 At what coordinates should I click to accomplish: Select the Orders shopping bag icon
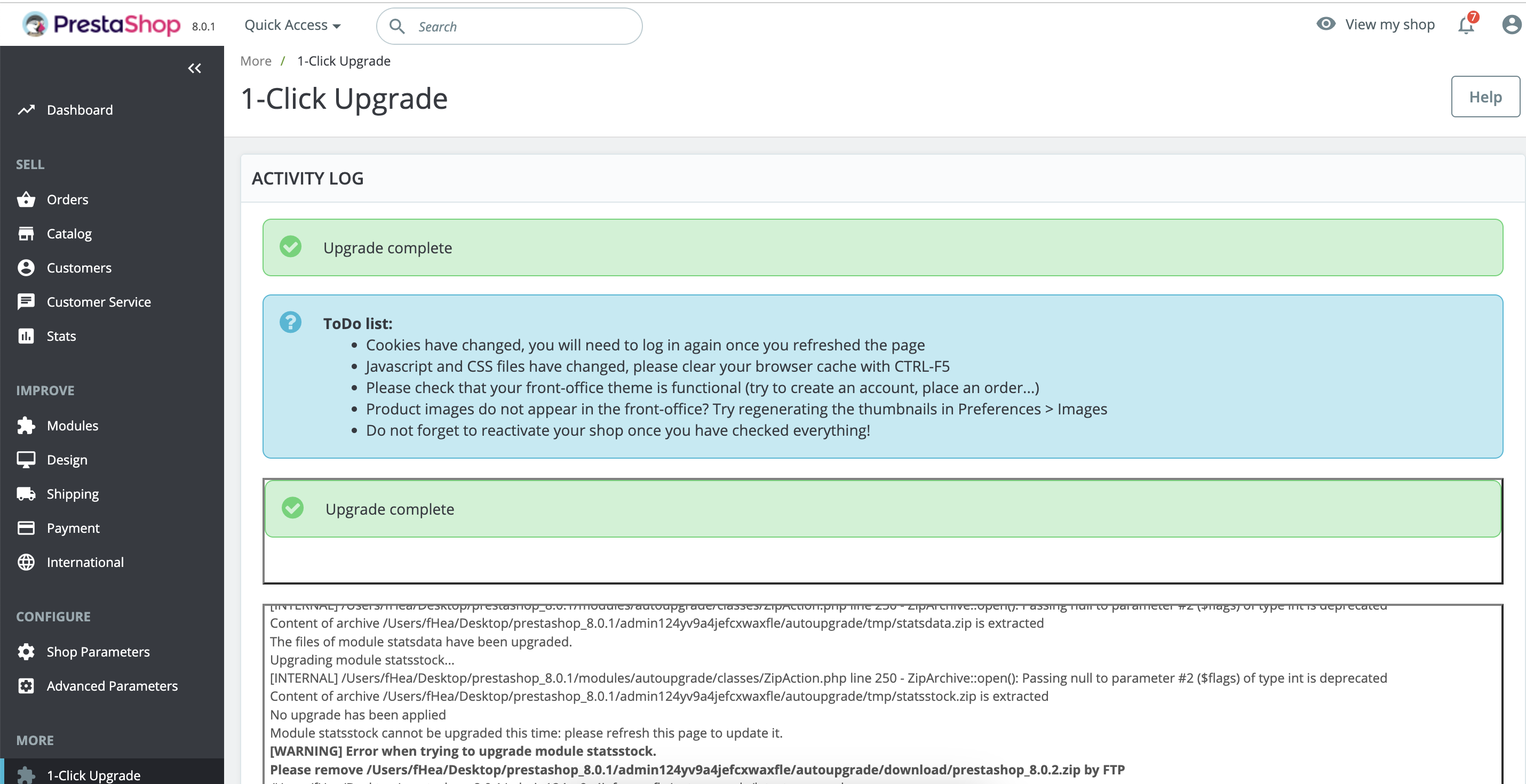pos(27,199)
